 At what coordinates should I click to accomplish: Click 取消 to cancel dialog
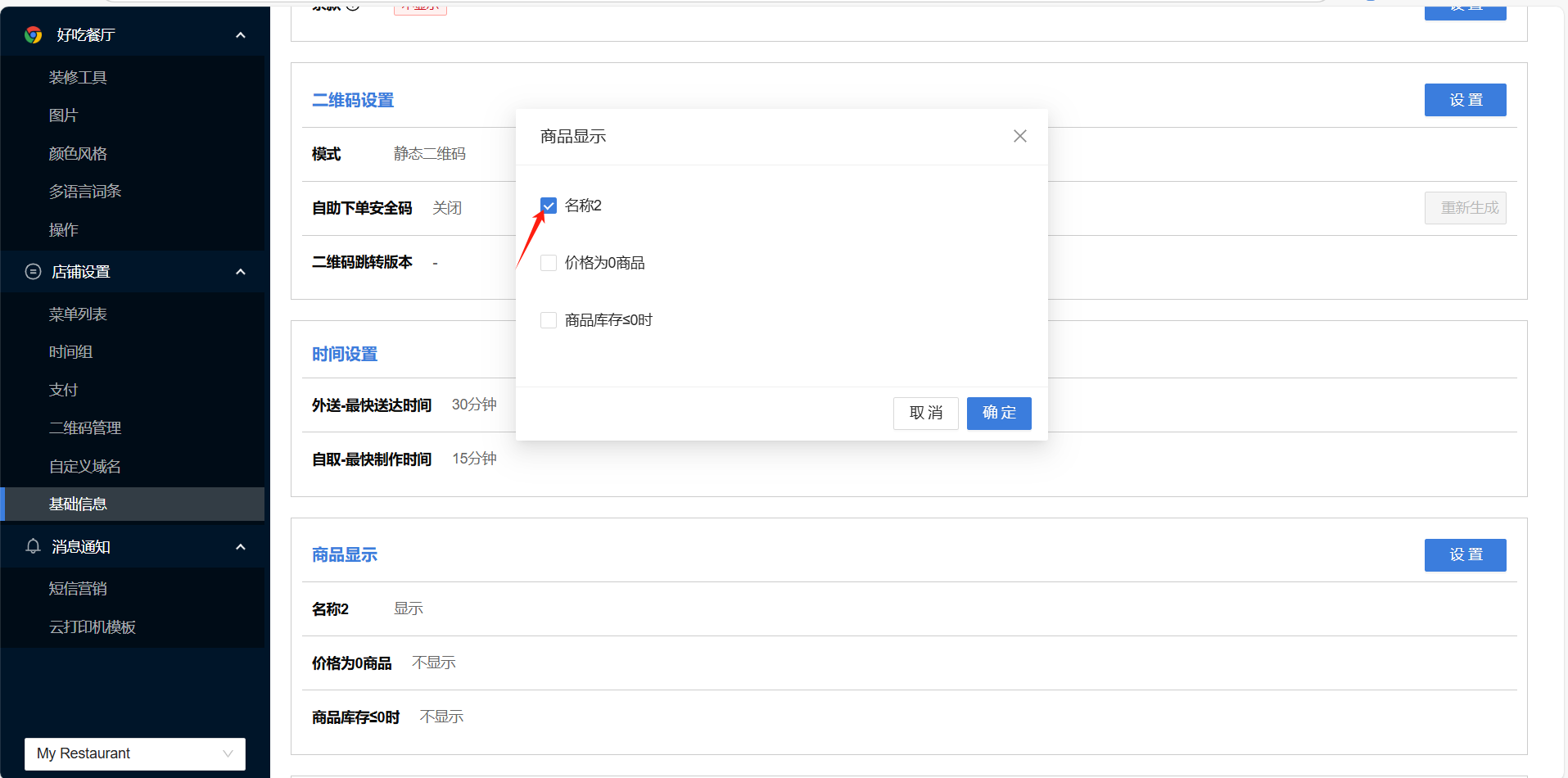click(x=926, y=413)
